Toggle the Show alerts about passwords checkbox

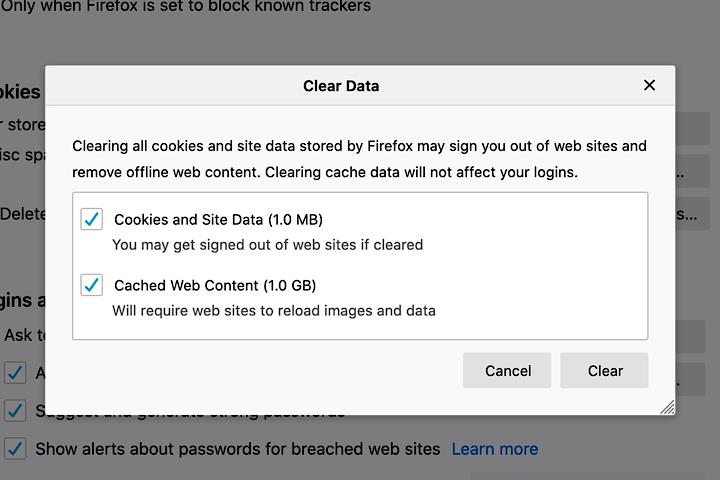(x=15, y=448)
